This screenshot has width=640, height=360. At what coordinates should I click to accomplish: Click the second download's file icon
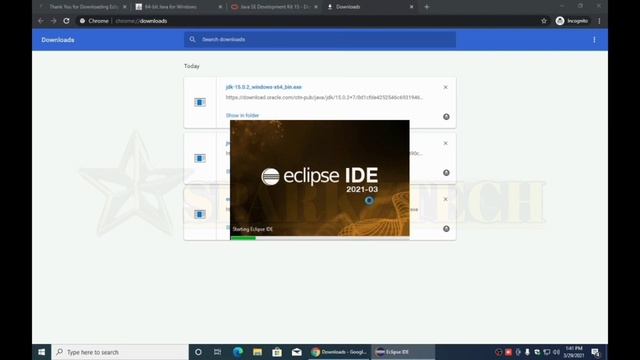coord(200,158)
